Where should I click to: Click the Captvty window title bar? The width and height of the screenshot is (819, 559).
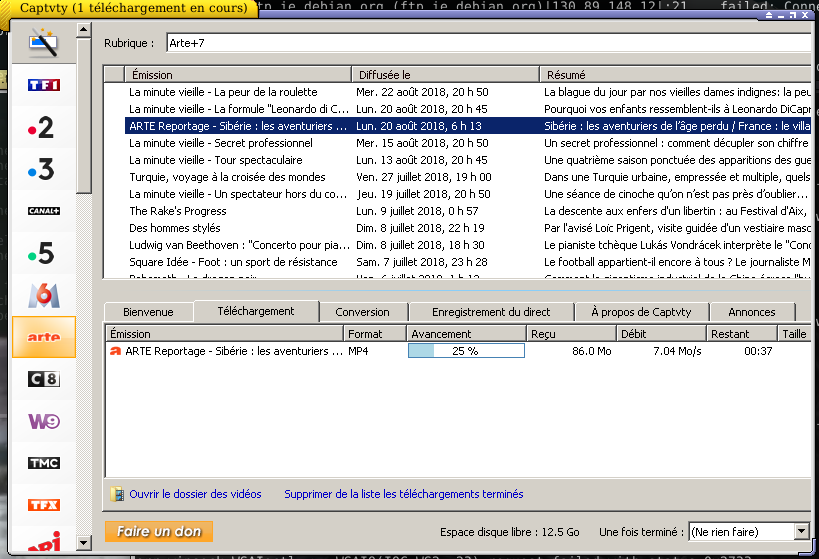[x=134, y=8]
